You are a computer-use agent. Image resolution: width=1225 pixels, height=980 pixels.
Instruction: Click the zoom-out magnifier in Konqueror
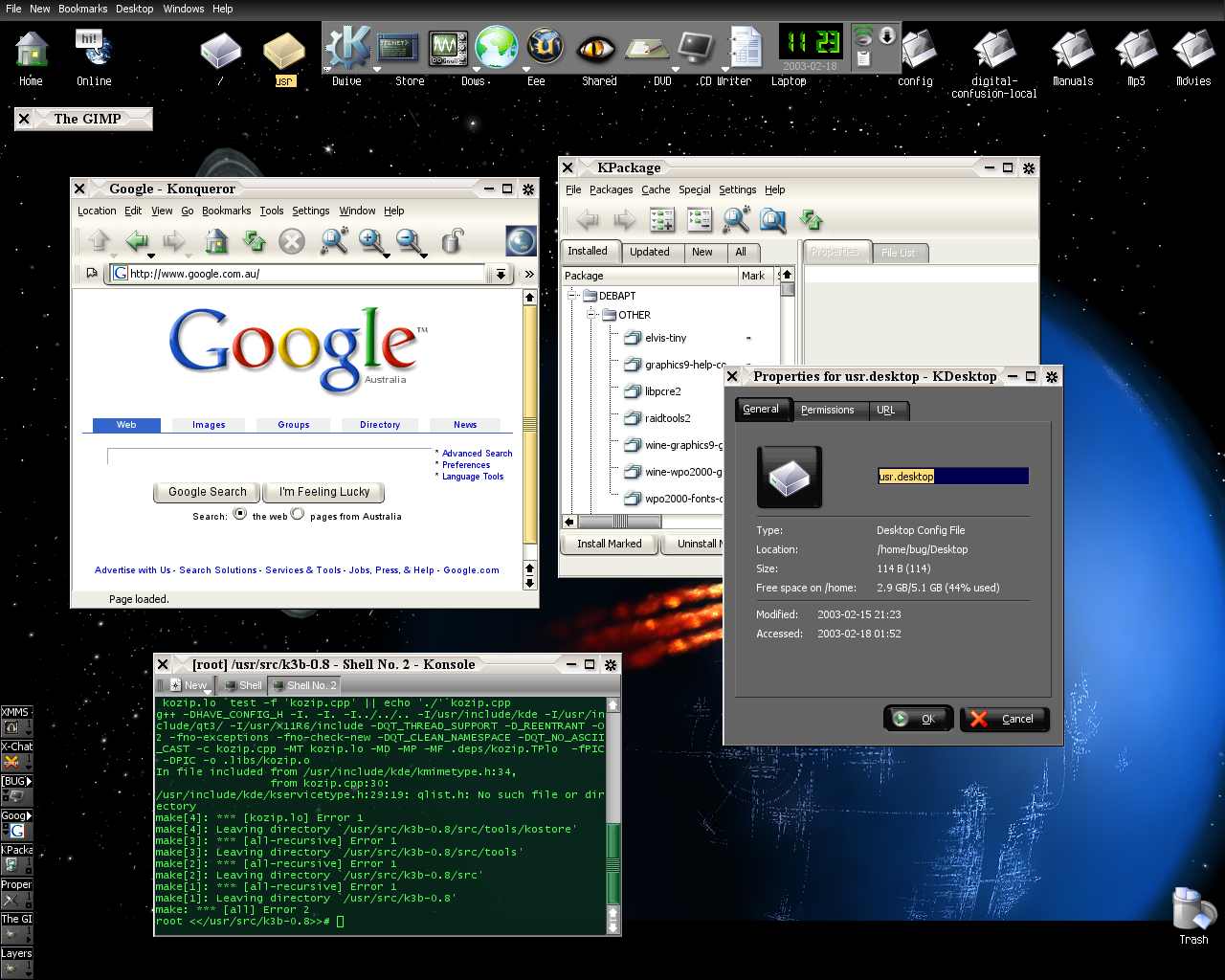(x=409, y=241)
